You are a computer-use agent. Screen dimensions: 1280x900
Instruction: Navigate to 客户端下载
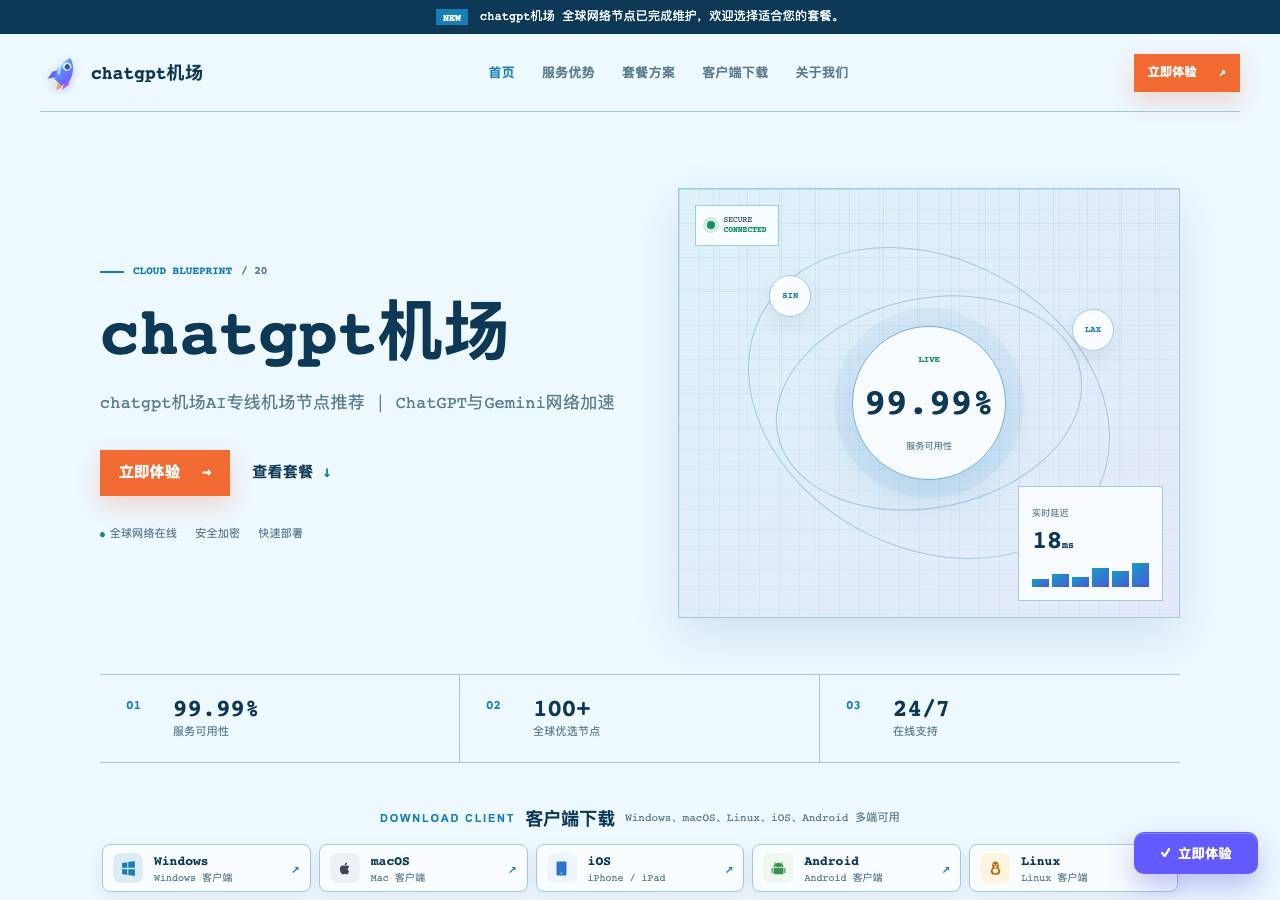tap(735, 72)
